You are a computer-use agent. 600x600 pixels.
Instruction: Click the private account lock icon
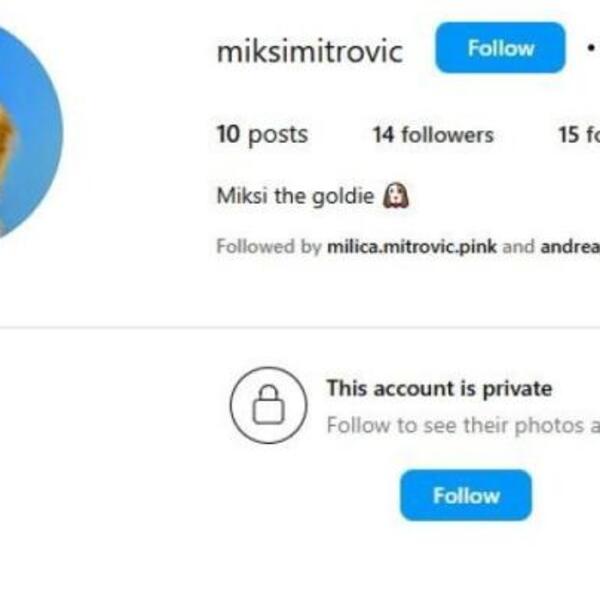coord(268,405)
